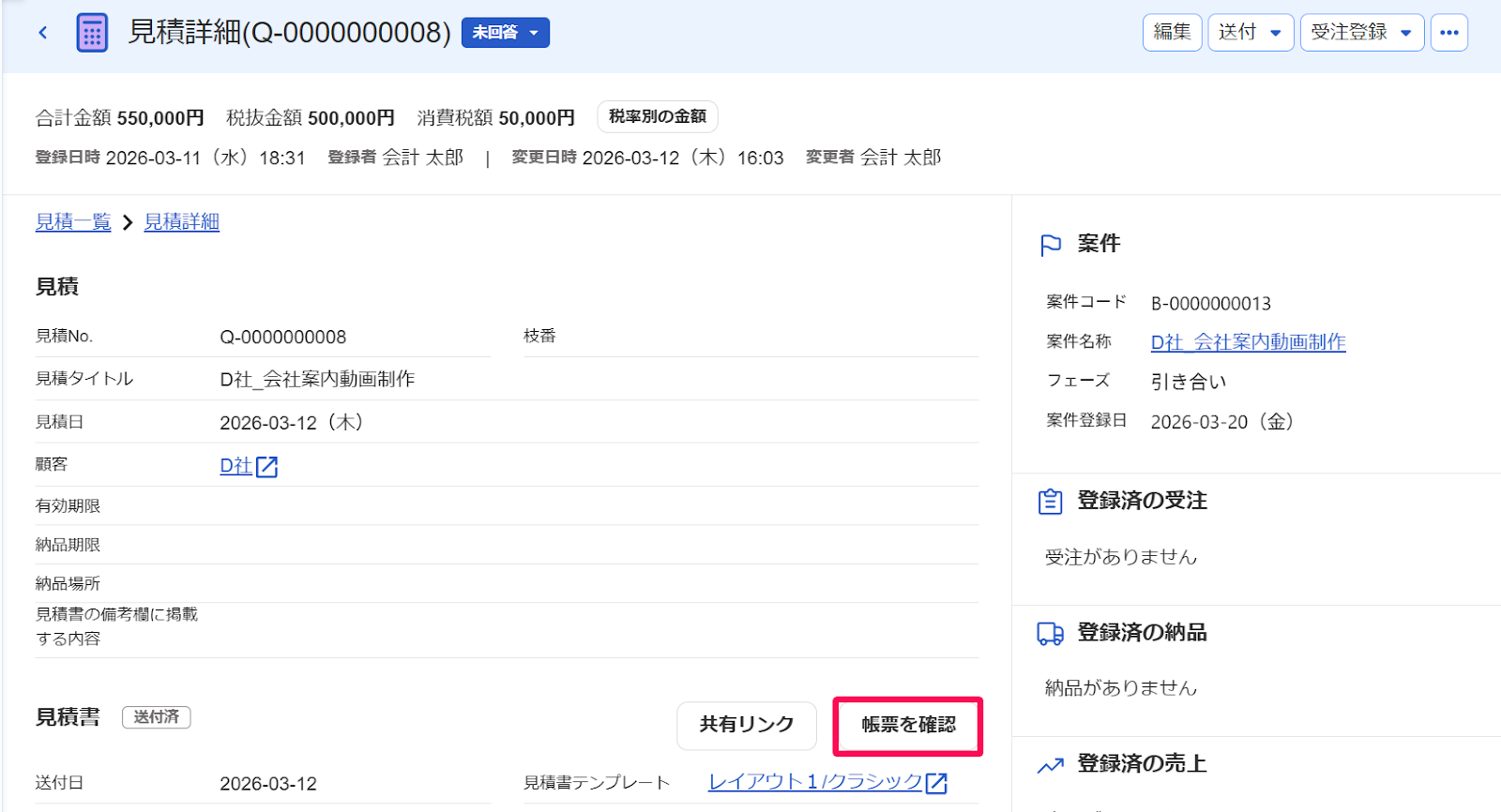Click the 登録済の売上 section heading
1501x812 pixels.
(x=1142, y=764)
